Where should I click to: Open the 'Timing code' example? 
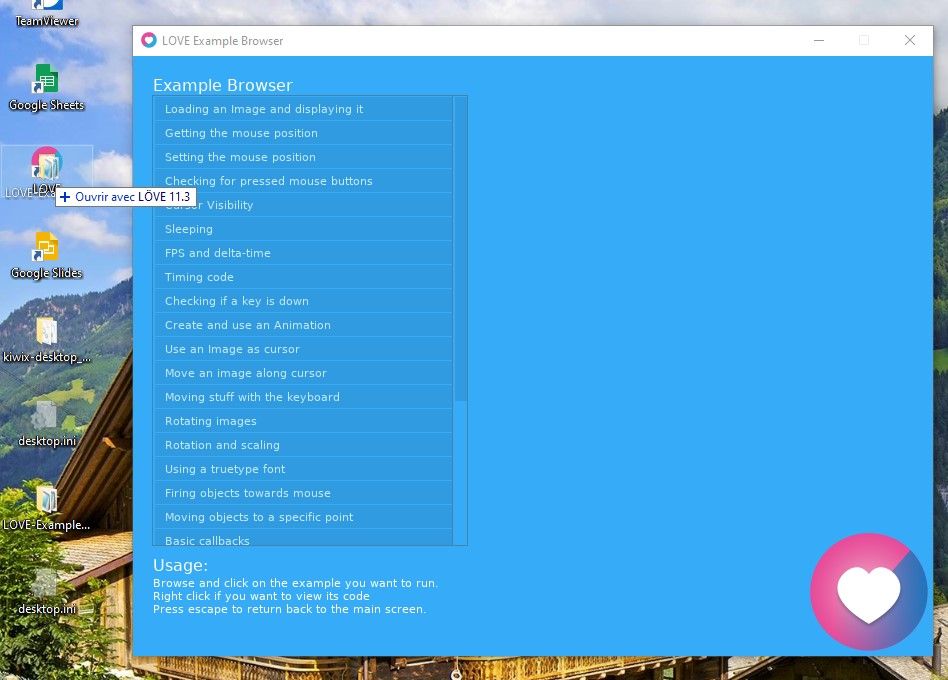click(x=304, y=277)
